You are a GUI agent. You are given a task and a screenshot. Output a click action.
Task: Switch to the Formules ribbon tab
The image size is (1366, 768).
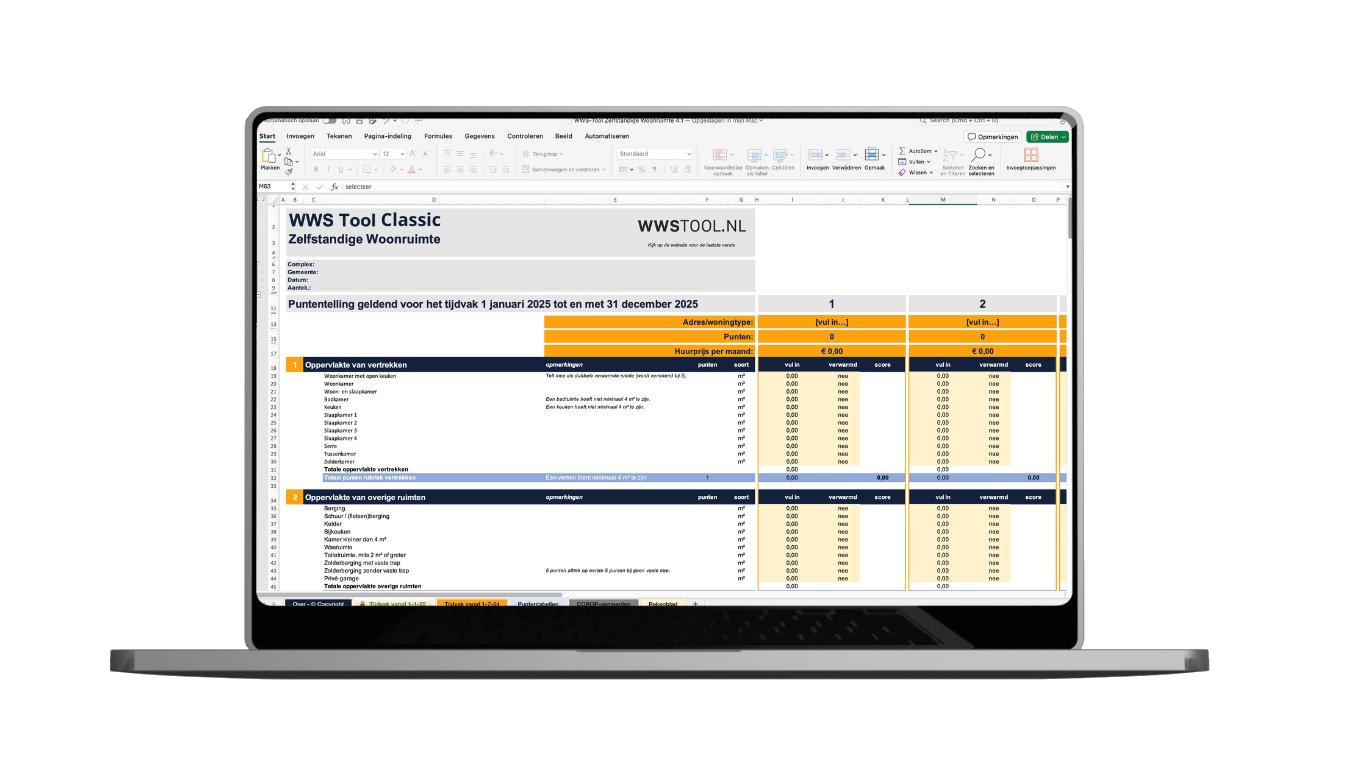(x=438, y=136)
